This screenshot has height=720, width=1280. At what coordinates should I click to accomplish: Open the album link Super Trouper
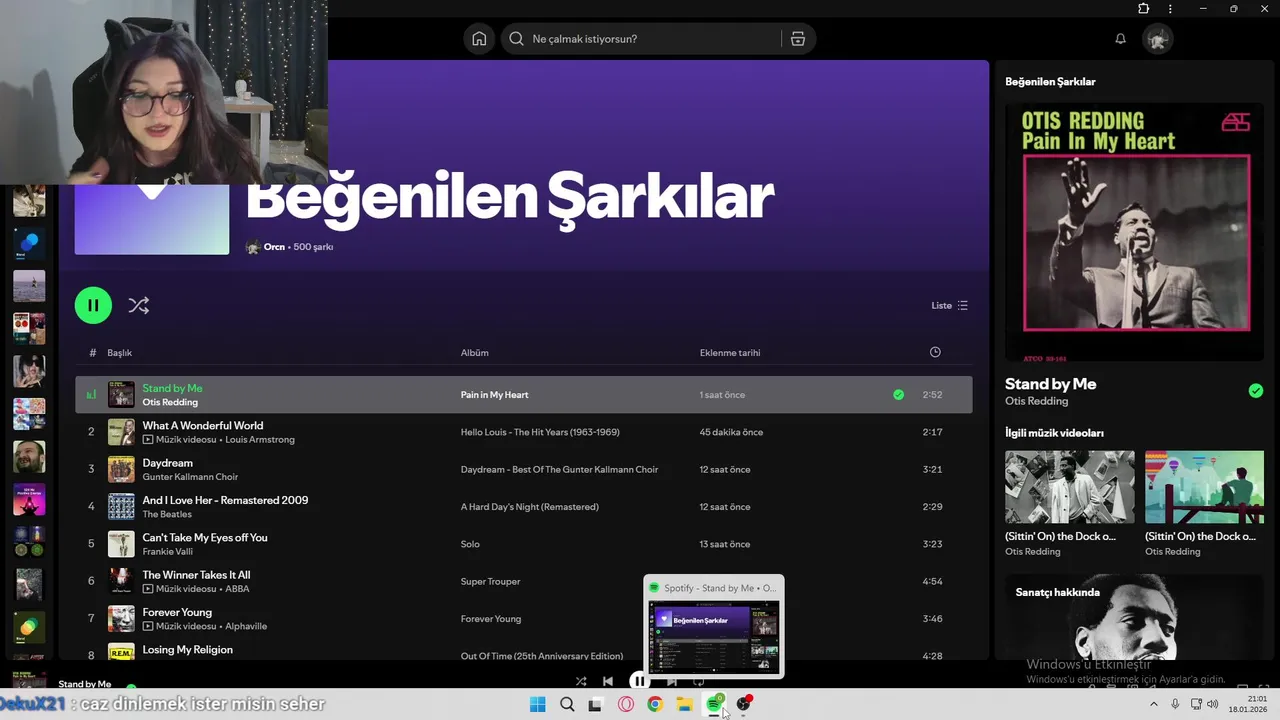coord(490,582)
